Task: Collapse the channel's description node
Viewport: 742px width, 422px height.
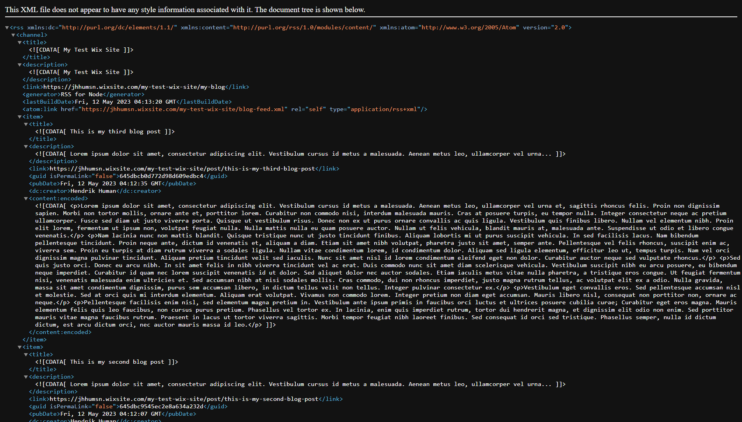Action: 17,64
